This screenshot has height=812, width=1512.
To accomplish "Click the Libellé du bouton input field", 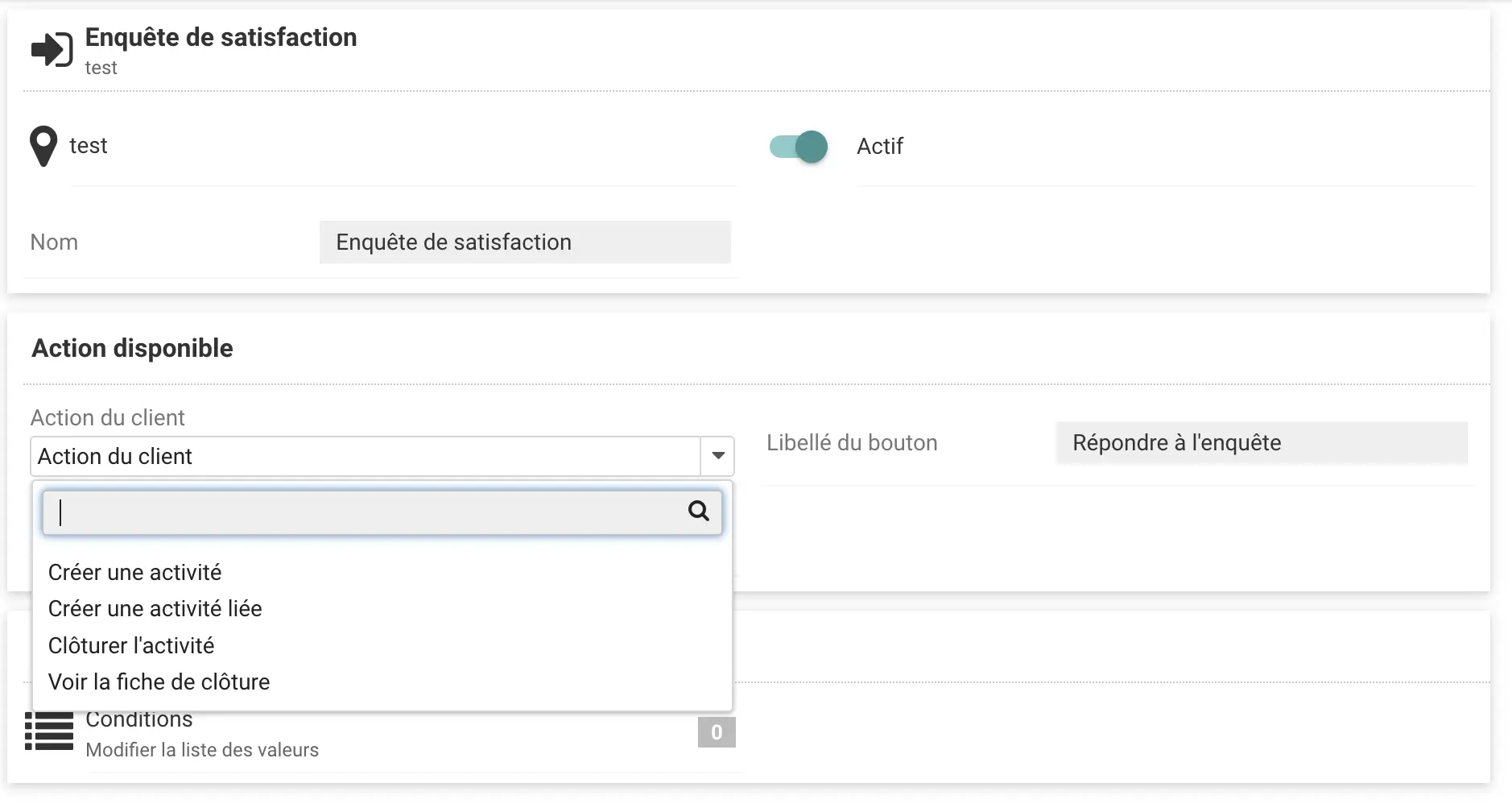I will click(1261, 443).
